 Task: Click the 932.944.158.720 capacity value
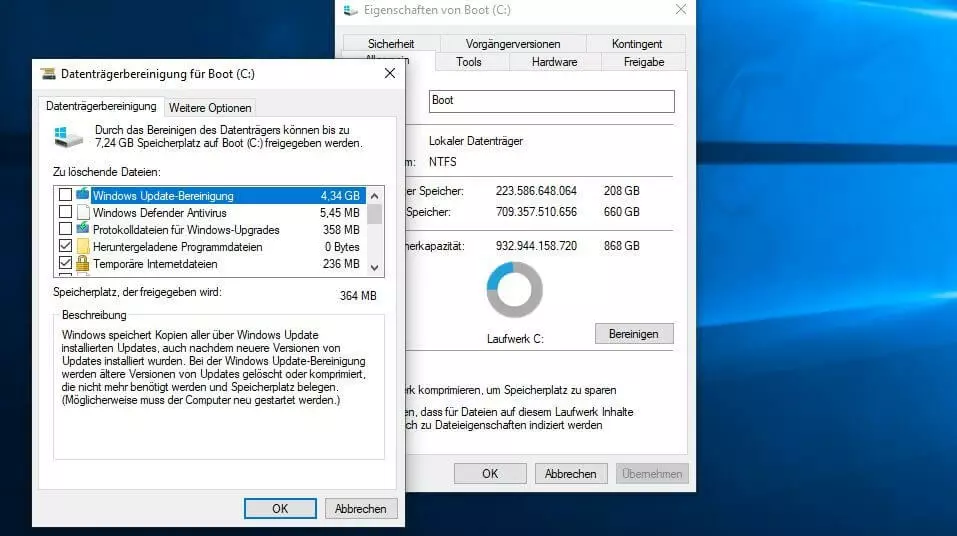536,245
